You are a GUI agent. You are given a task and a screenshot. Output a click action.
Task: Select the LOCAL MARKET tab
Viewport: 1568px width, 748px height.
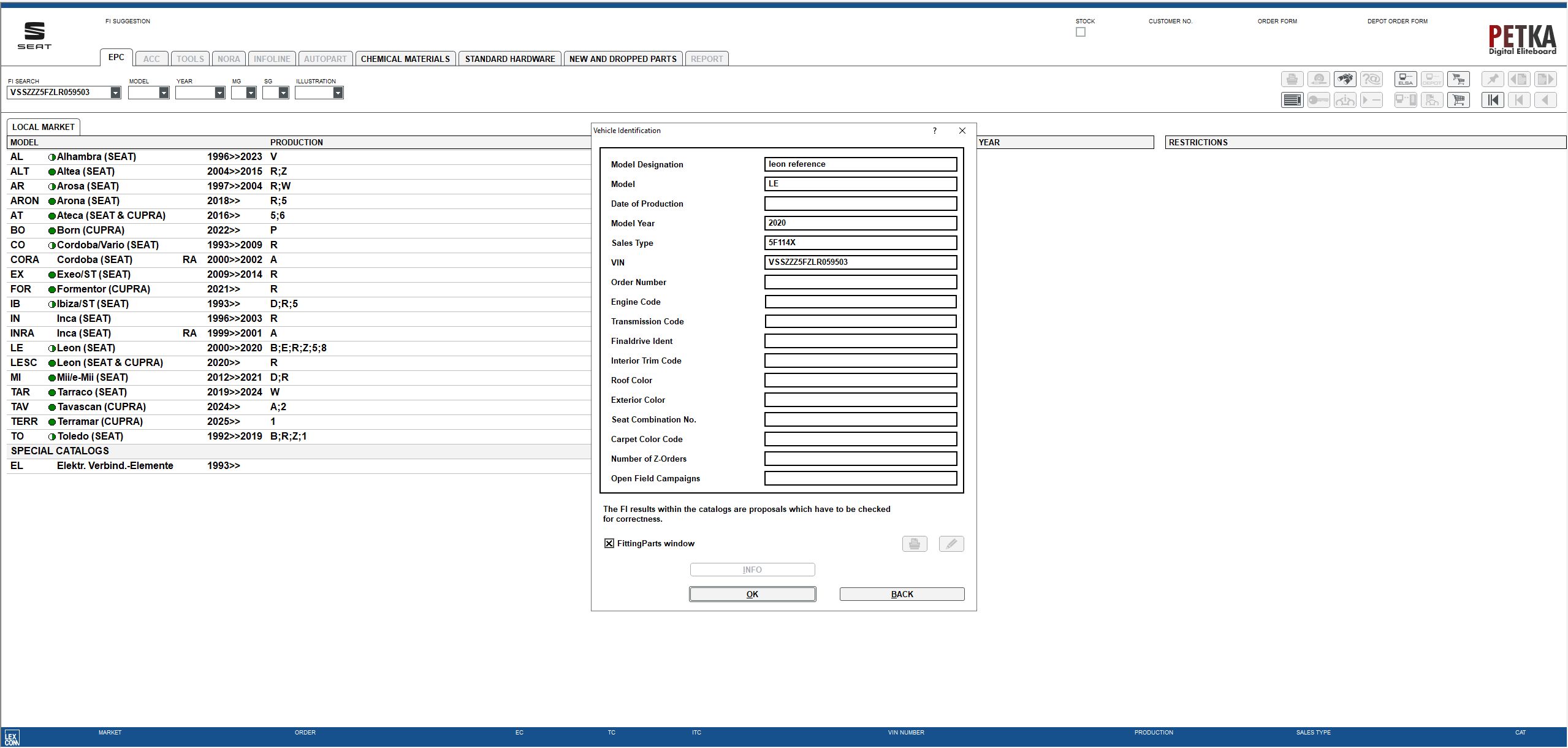coord(44,127)
